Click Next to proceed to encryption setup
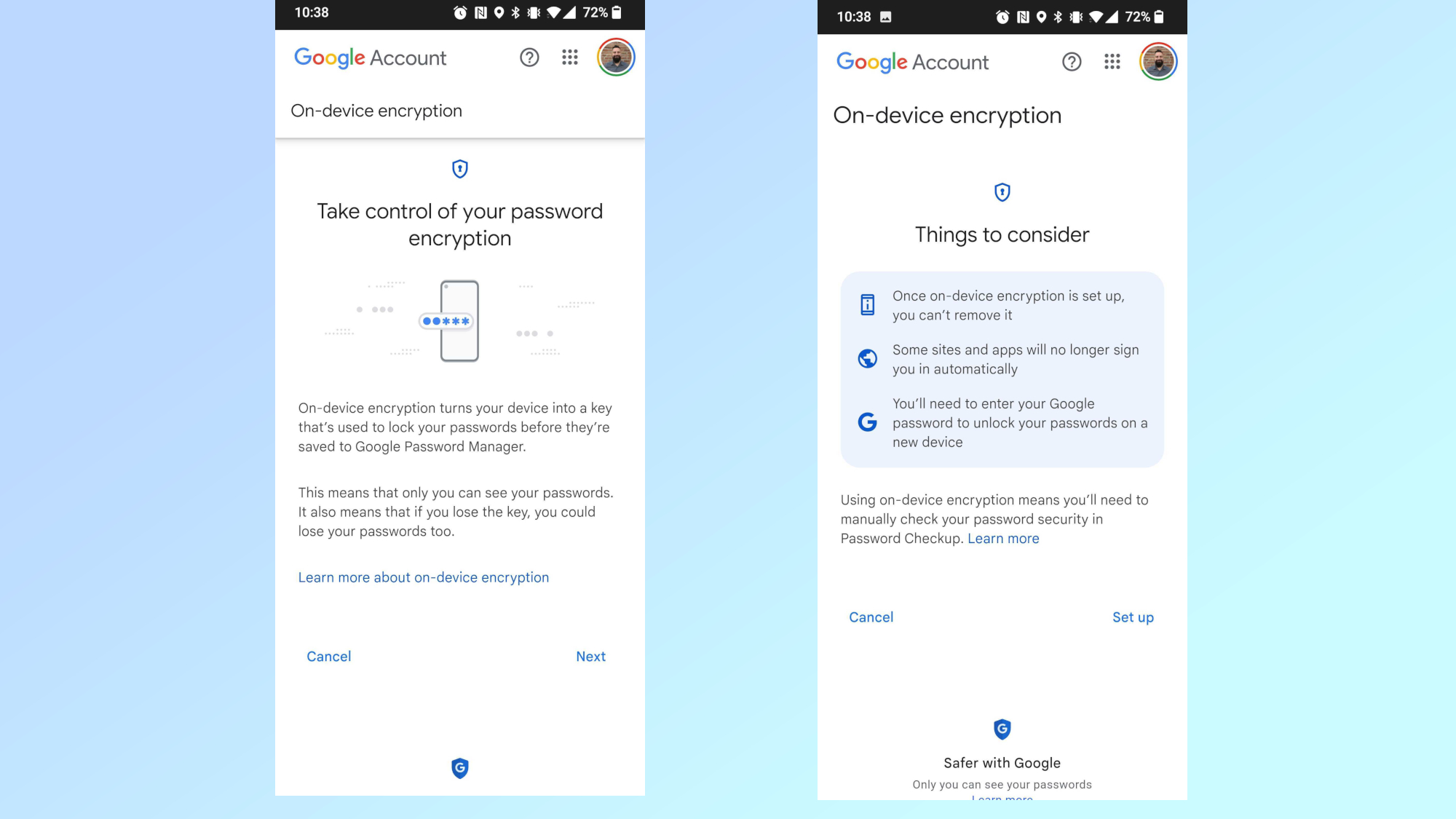Screen dimensions: 1456x819 pos(591,656)
